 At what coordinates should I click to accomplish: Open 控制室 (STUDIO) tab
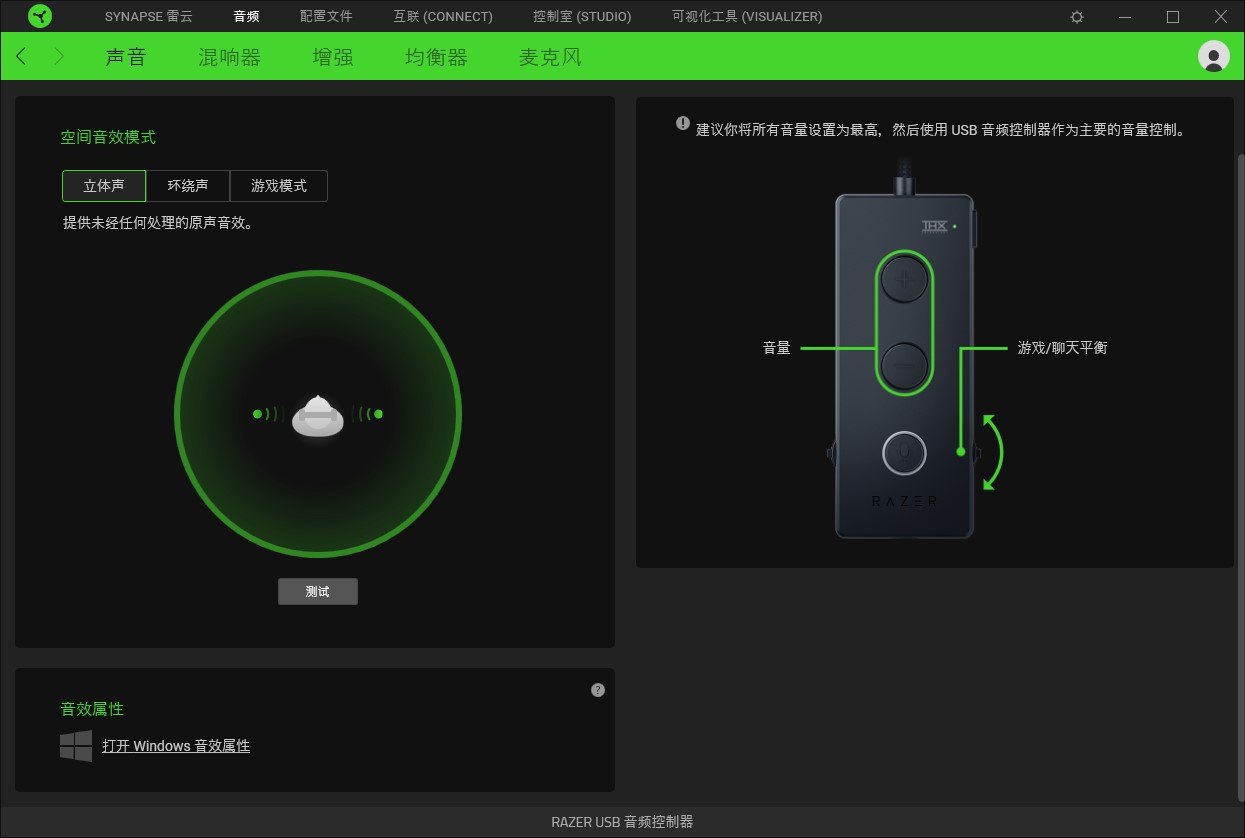click(582, 17)
